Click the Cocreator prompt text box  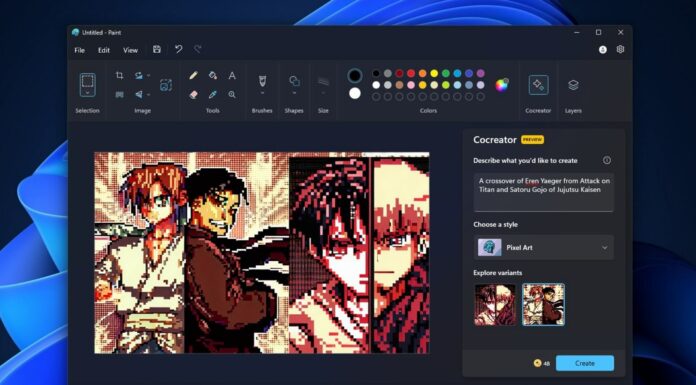[x=544, y=192]
